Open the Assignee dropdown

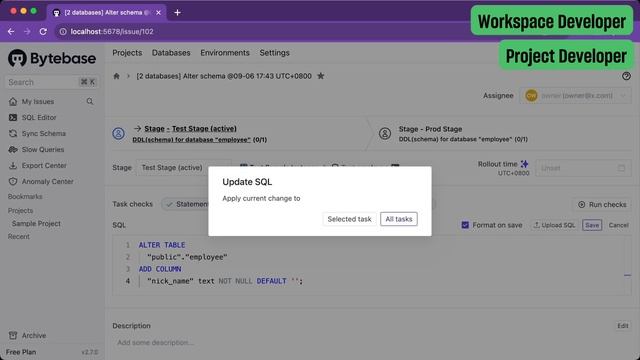(576, 96)
